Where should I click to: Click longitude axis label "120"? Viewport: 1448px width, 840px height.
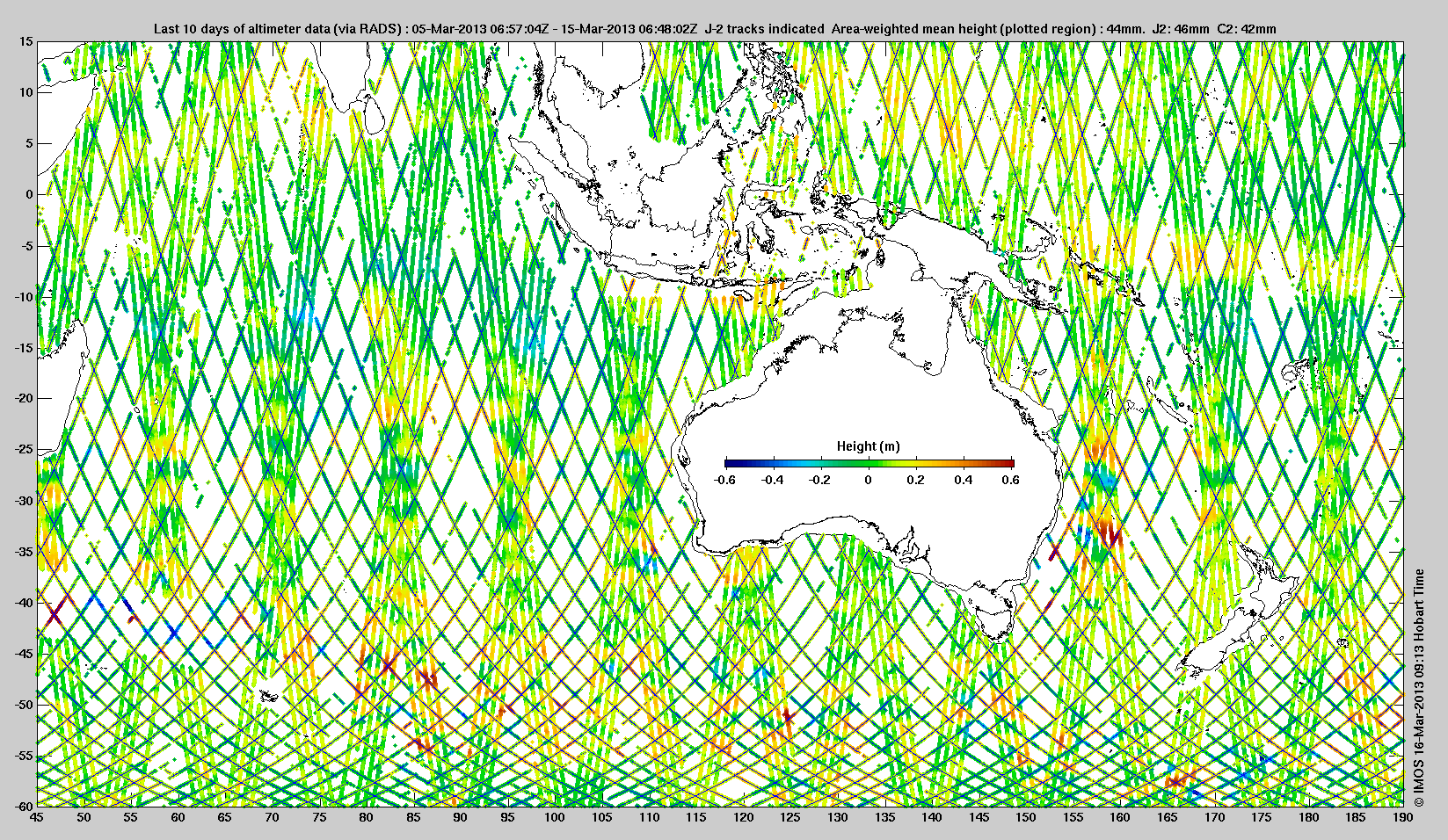tap(744, 817)
